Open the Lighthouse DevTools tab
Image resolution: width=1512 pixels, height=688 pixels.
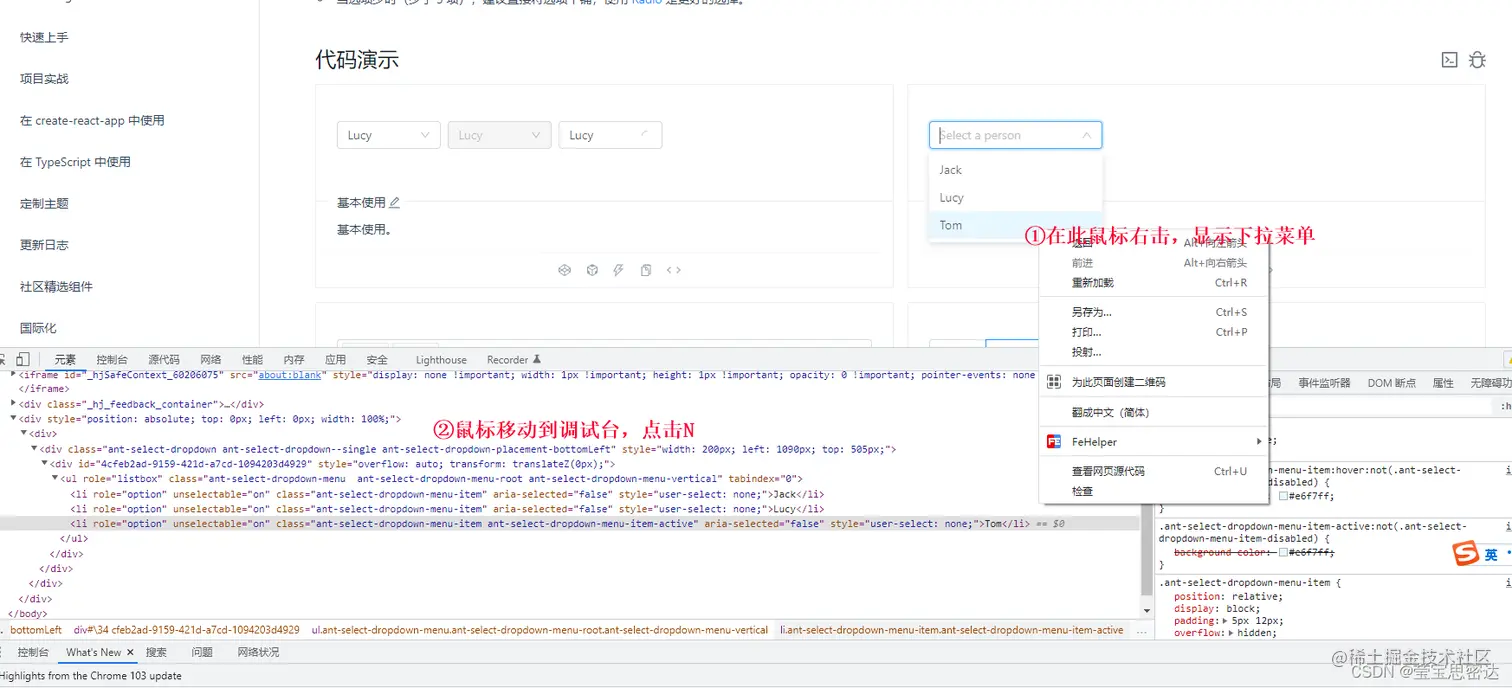pyautogui.click(x=441, y=360)
